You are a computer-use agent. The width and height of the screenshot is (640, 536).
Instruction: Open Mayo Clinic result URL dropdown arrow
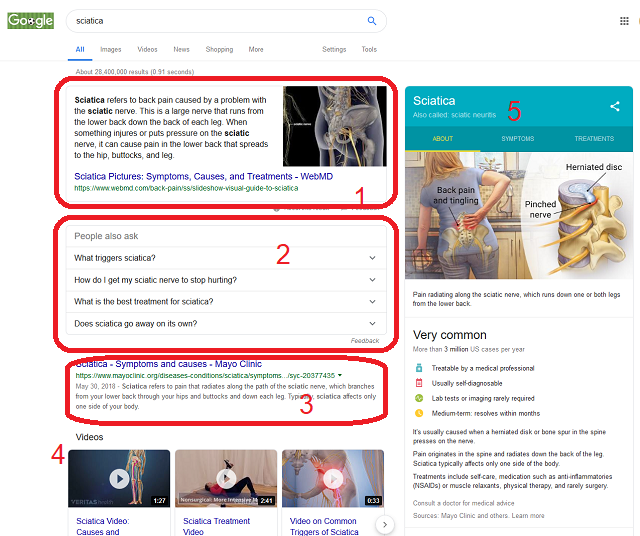point(340,375)
